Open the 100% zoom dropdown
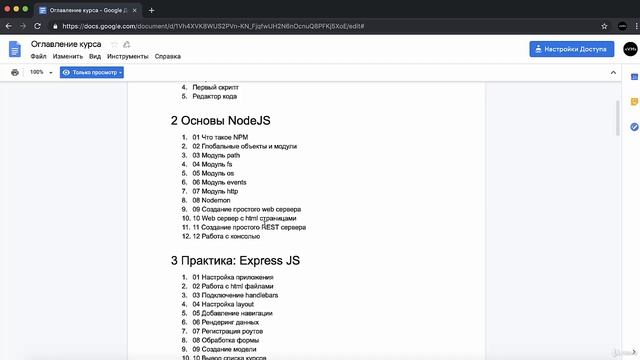640x360 pixels. coord(41,72)
